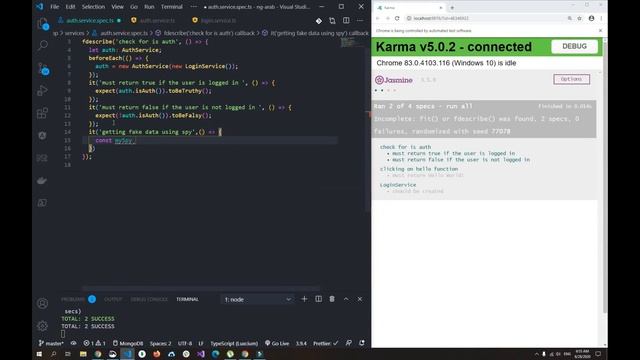Open terminal selector dropdown '1: node'

pyautogui.click(x=258, y=300)
